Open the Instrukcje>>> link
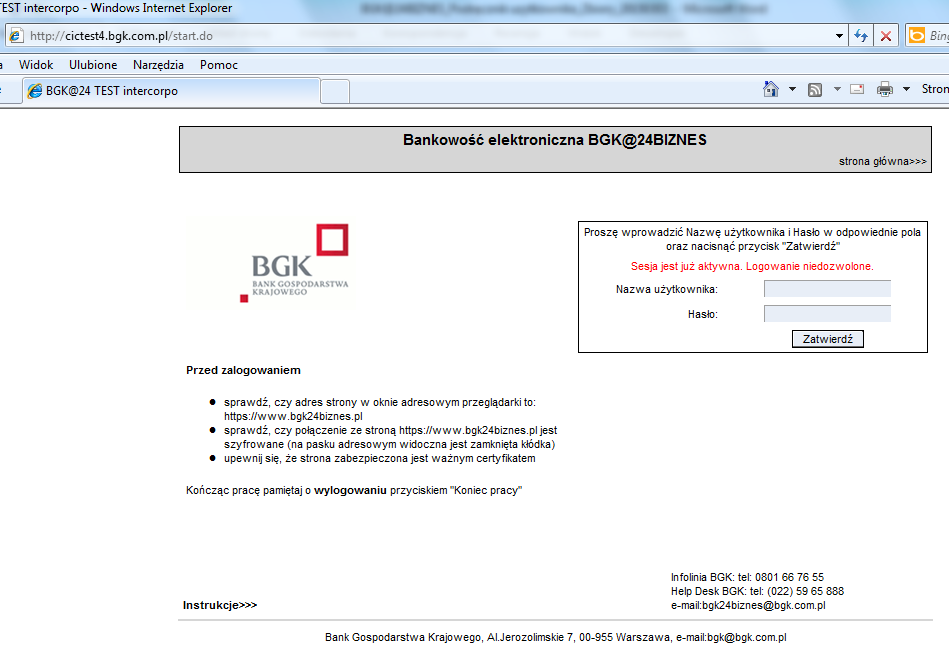Screen dimensions: 949x666 (220, 605)
